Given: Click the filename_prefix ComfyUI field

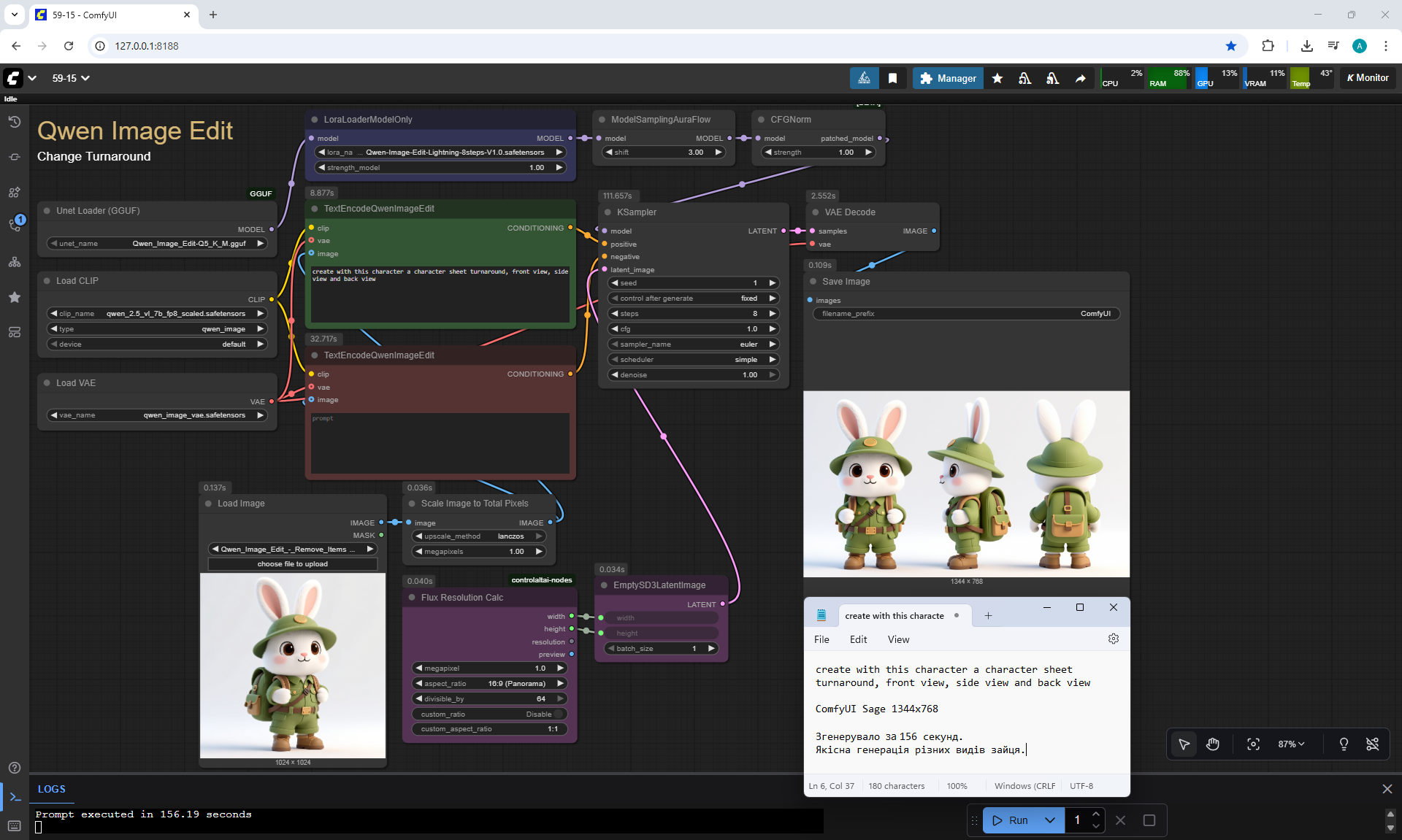Looking at the screenshot, I should pyautogui.click(x=965, y=314).
